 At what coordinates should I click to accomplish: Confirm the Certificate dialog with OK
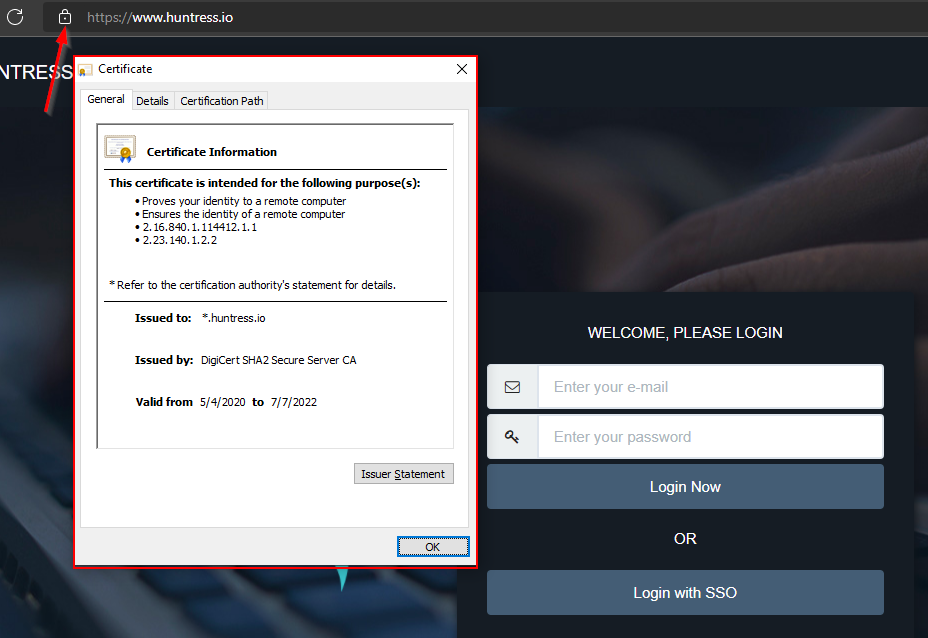point(433,547)
